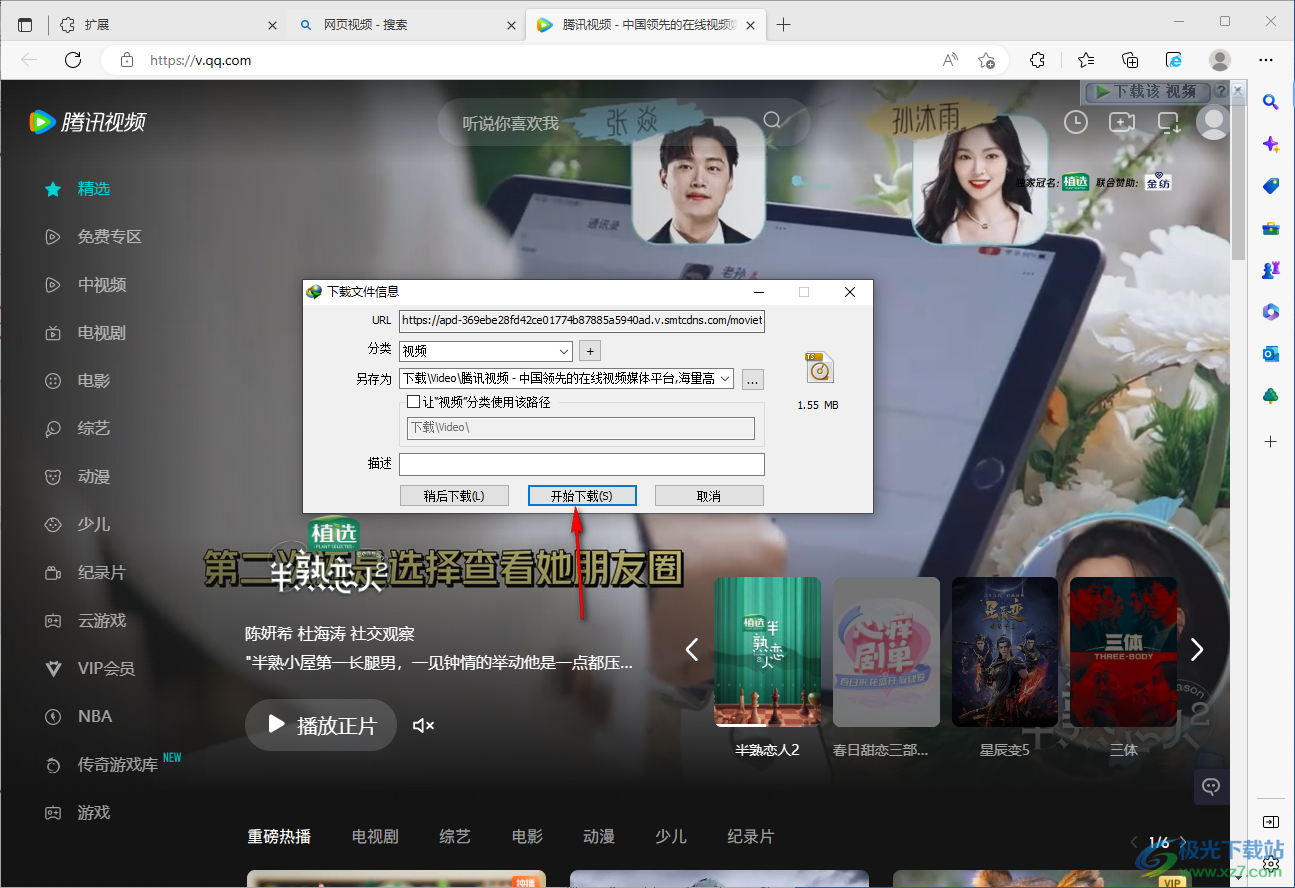Open 免费专区 in the left menu
The width and height of the screenshot is (1295, 888).
click(x=110, y=236)
